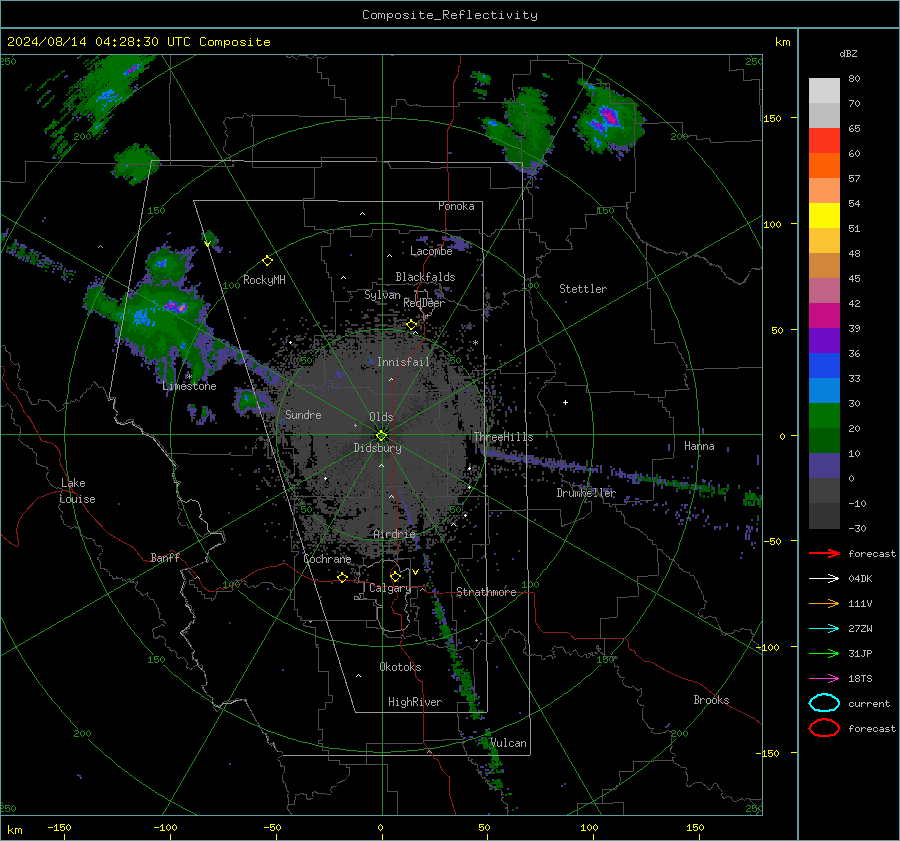Click the yellow diamond marker above Calgary label
This screenshot has width=900, height=841.
tap(395, 576)
